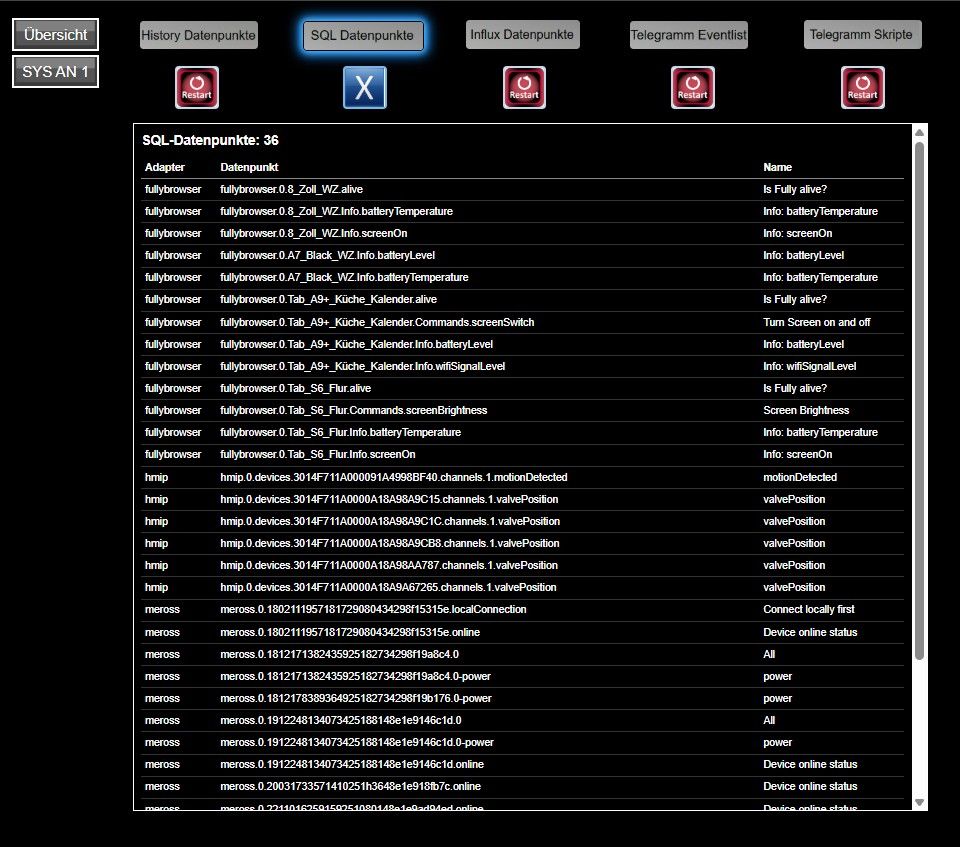
Task: Click the name 'motionDetected'
Action: 800,477
